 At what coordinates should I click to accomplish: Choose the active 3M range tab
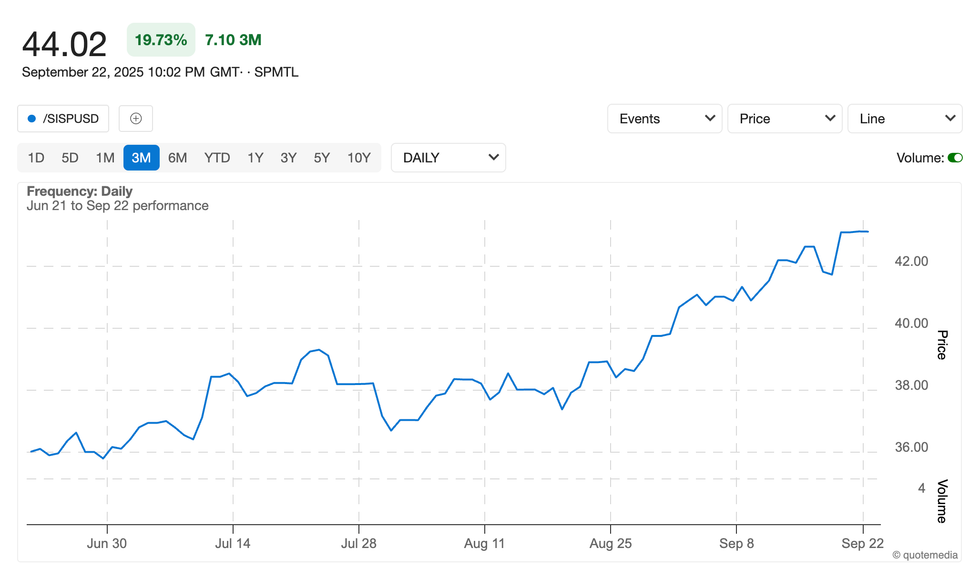(141, 158)
